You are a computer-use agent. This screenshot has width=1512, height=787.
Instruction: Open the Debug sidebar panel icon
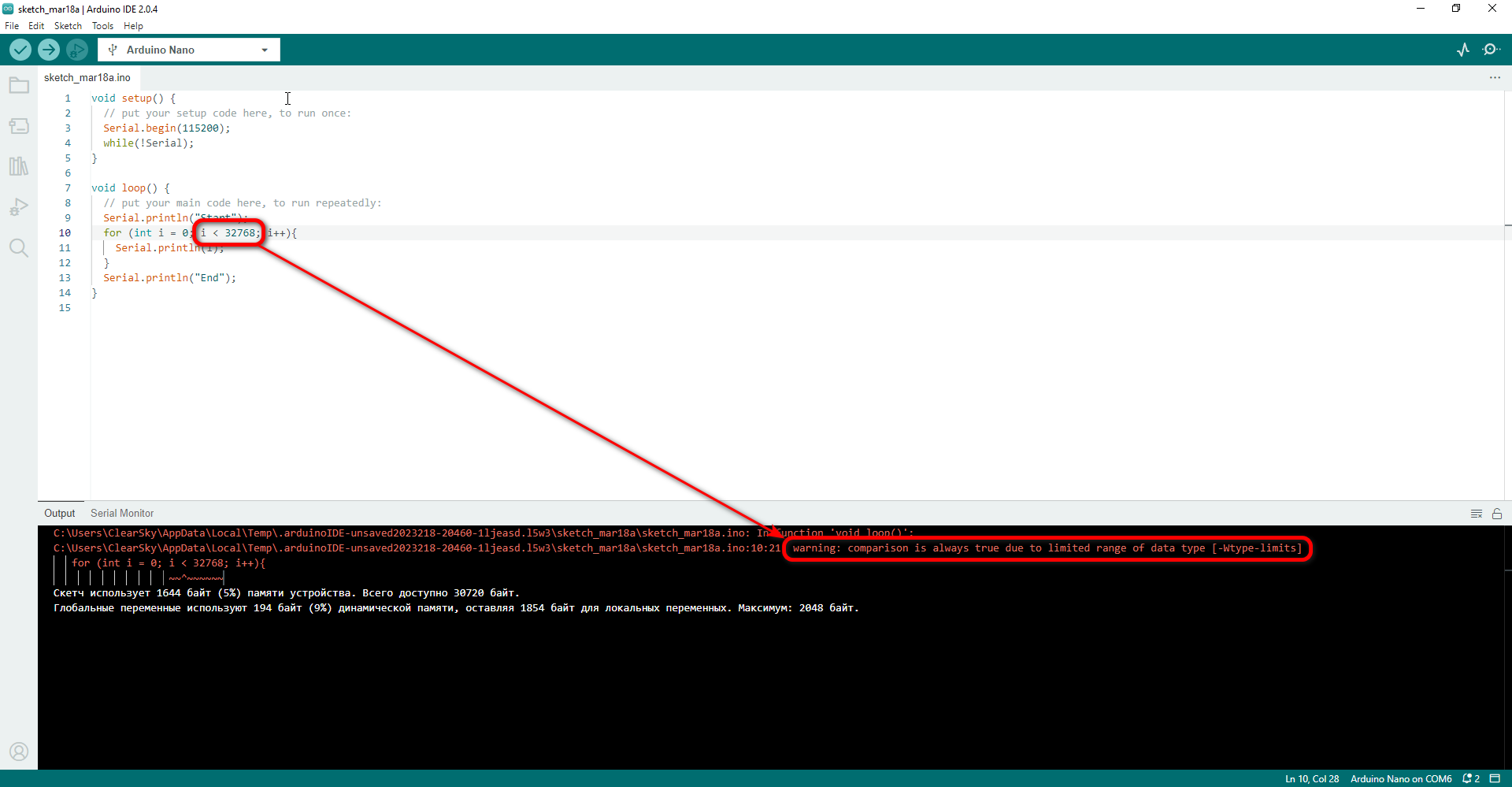(19, 207)
